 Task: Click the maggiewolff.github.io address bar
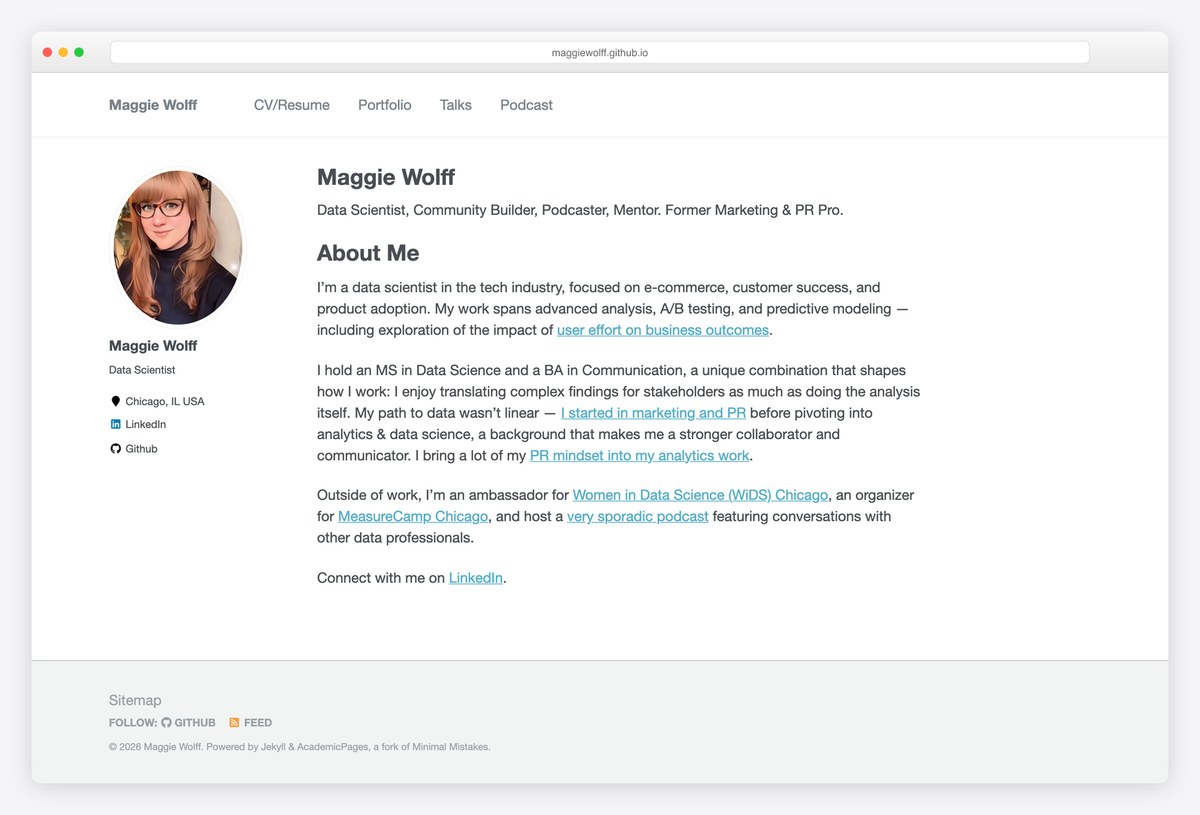pyautogui.click(x=600, y=52)
